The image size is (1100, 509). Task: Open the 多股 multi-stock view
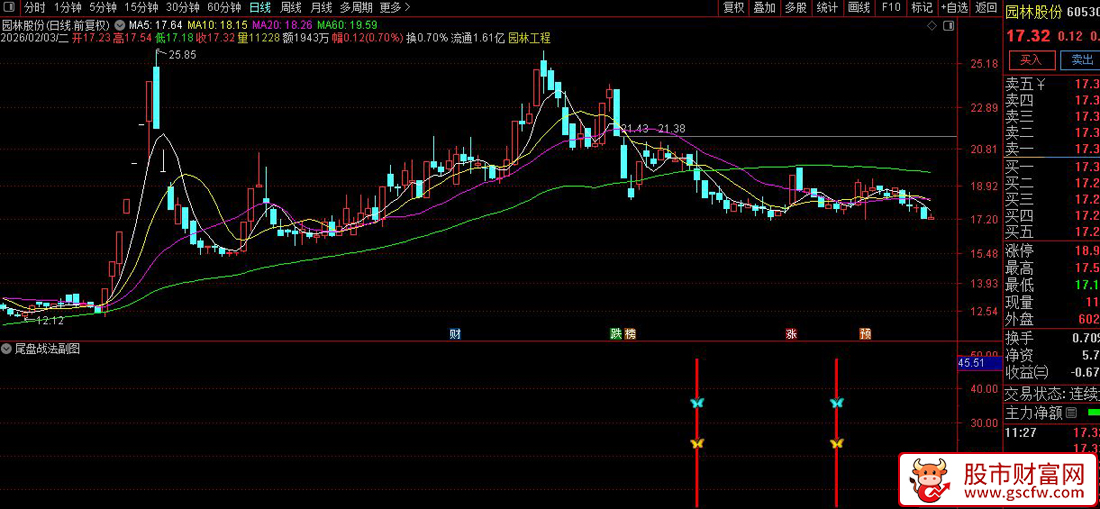click(796, 8)
